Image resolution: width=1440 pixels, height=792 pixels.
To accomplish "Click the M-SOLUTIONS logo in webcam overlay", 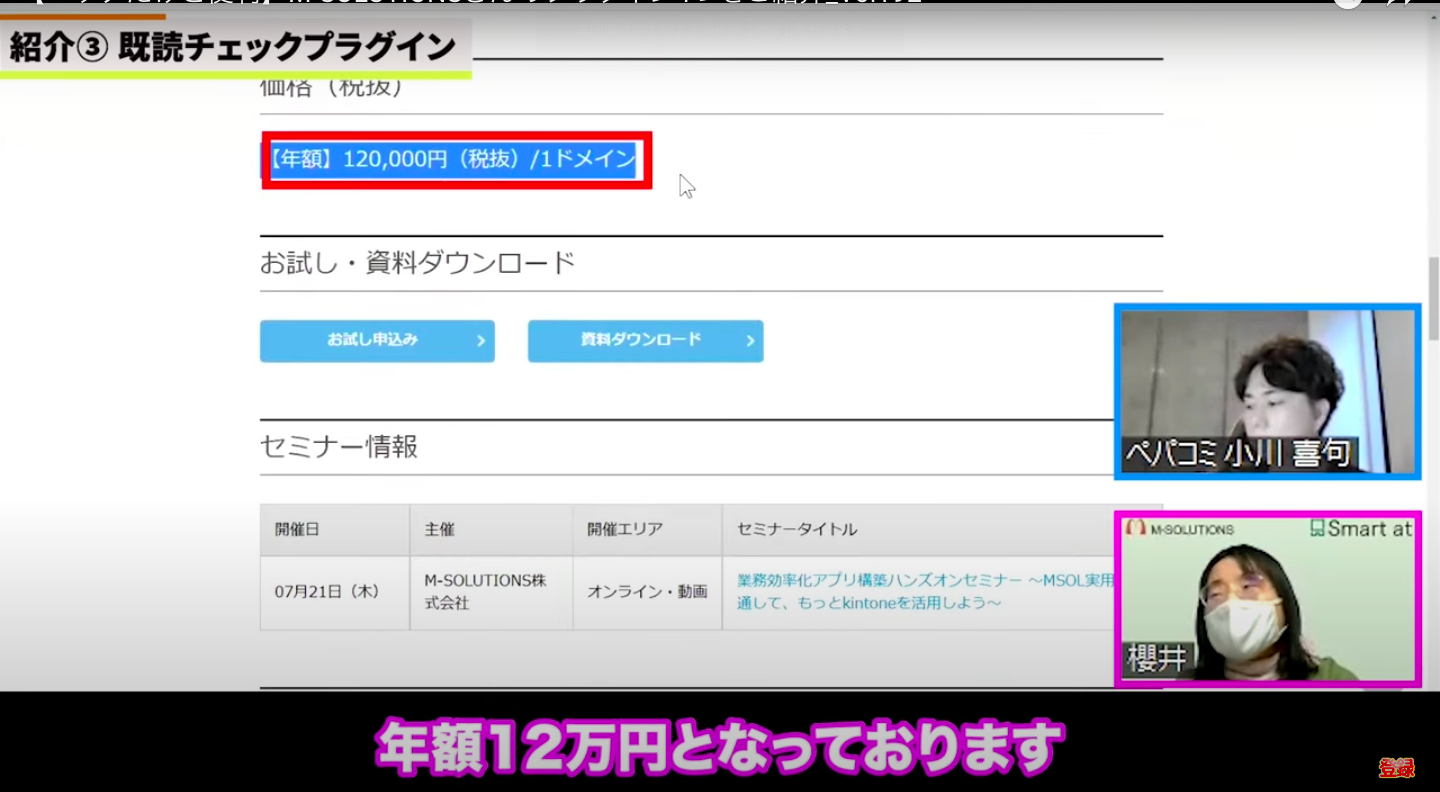I will (x=1181, y=529).
